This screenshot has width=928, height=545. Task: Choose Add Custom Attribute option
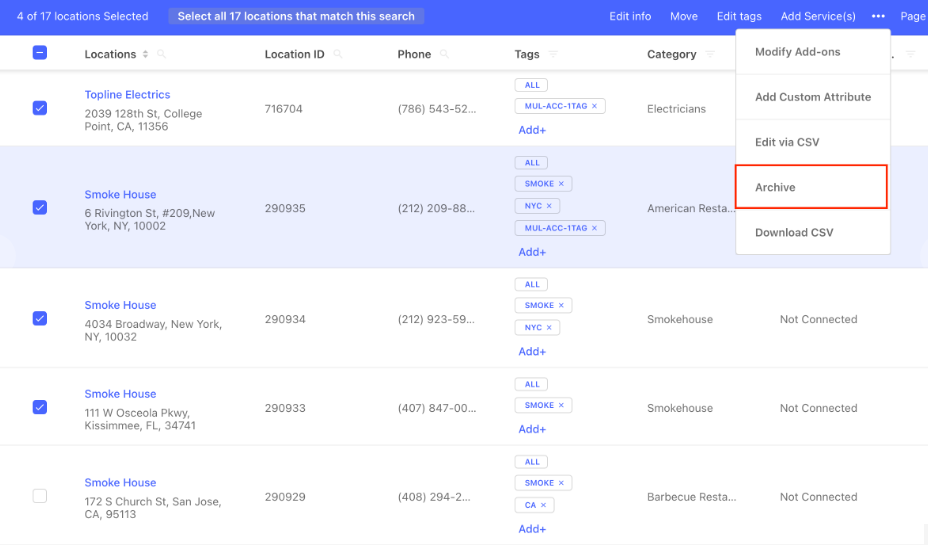pyautogui.click(x=813, y=97)
